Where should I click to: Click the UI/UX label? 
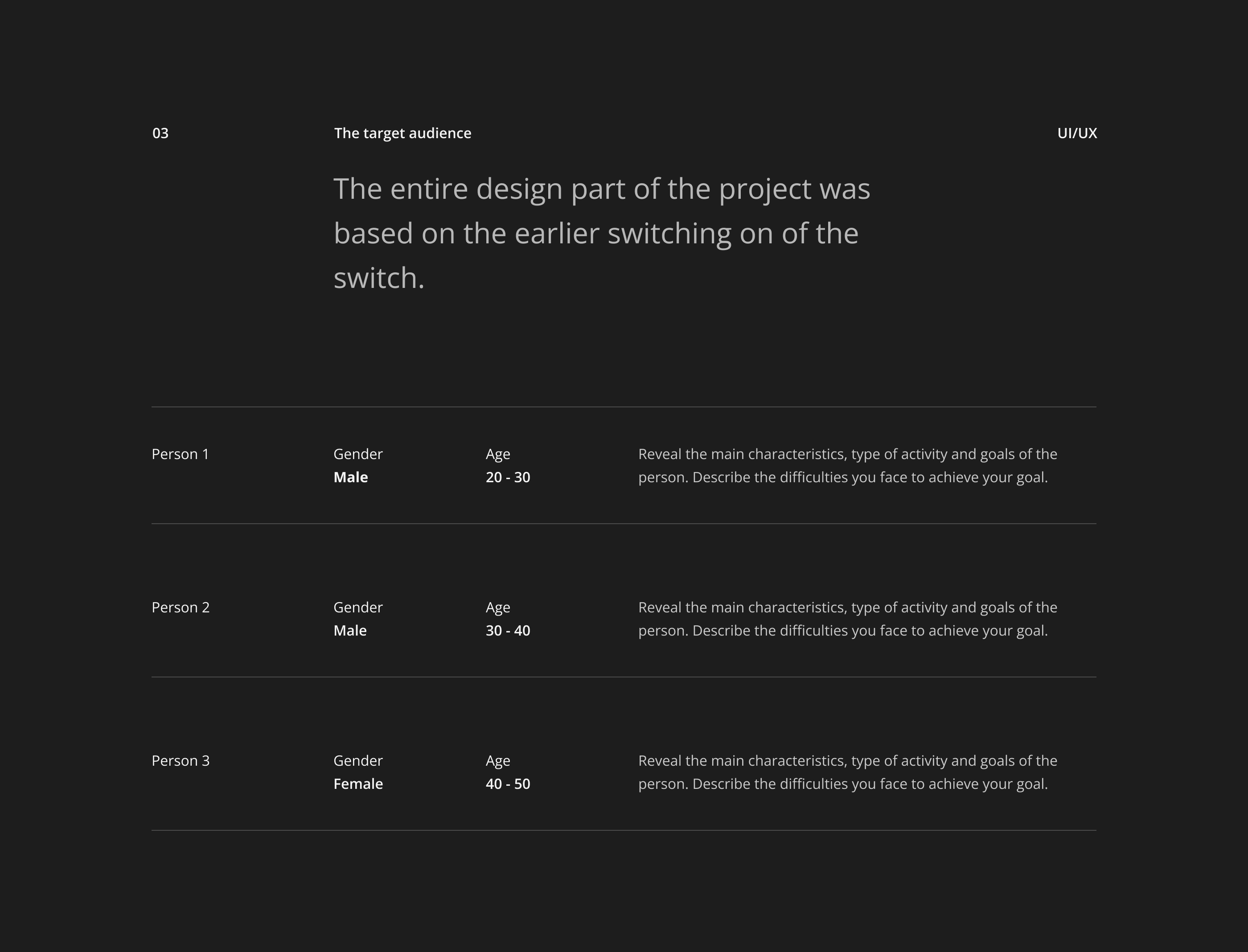click(1077, 133)
